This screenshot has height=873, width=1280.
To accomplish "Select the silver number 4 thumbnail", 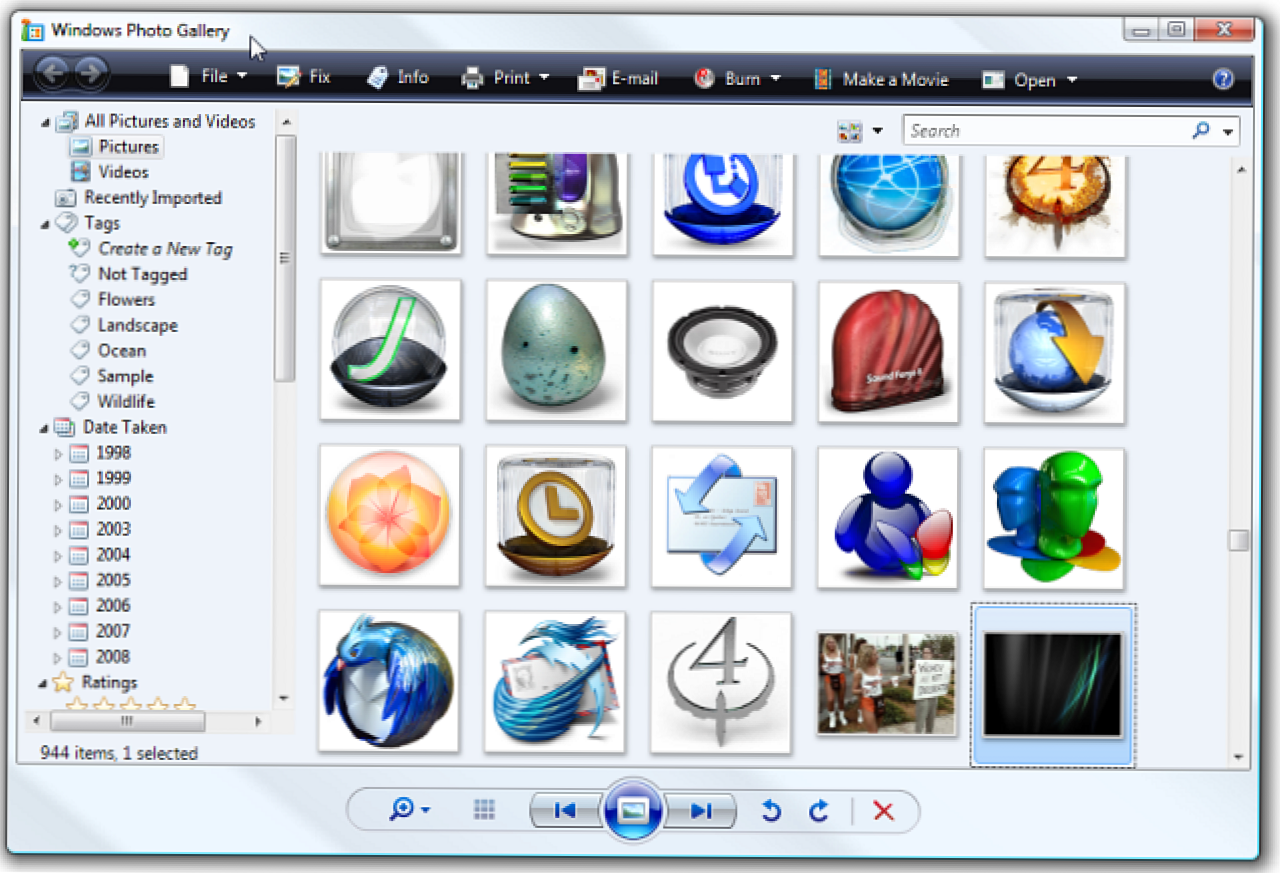I will coord(721,683).
